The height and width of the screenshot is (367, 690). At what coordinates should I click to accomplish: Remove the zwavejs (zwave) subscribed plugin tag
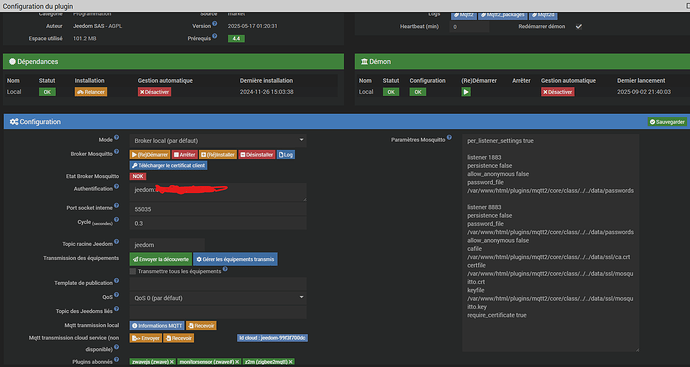(x=172, y=362)
